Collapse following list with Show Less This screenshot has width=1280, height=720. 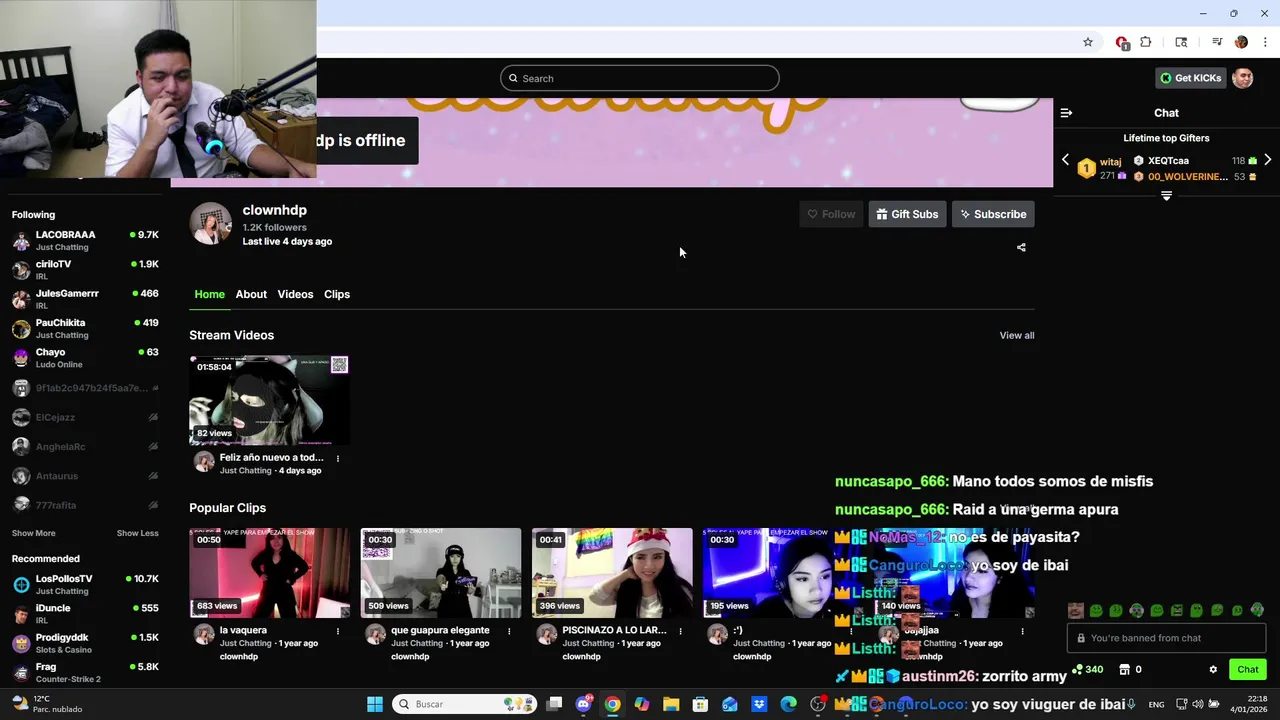138,533
